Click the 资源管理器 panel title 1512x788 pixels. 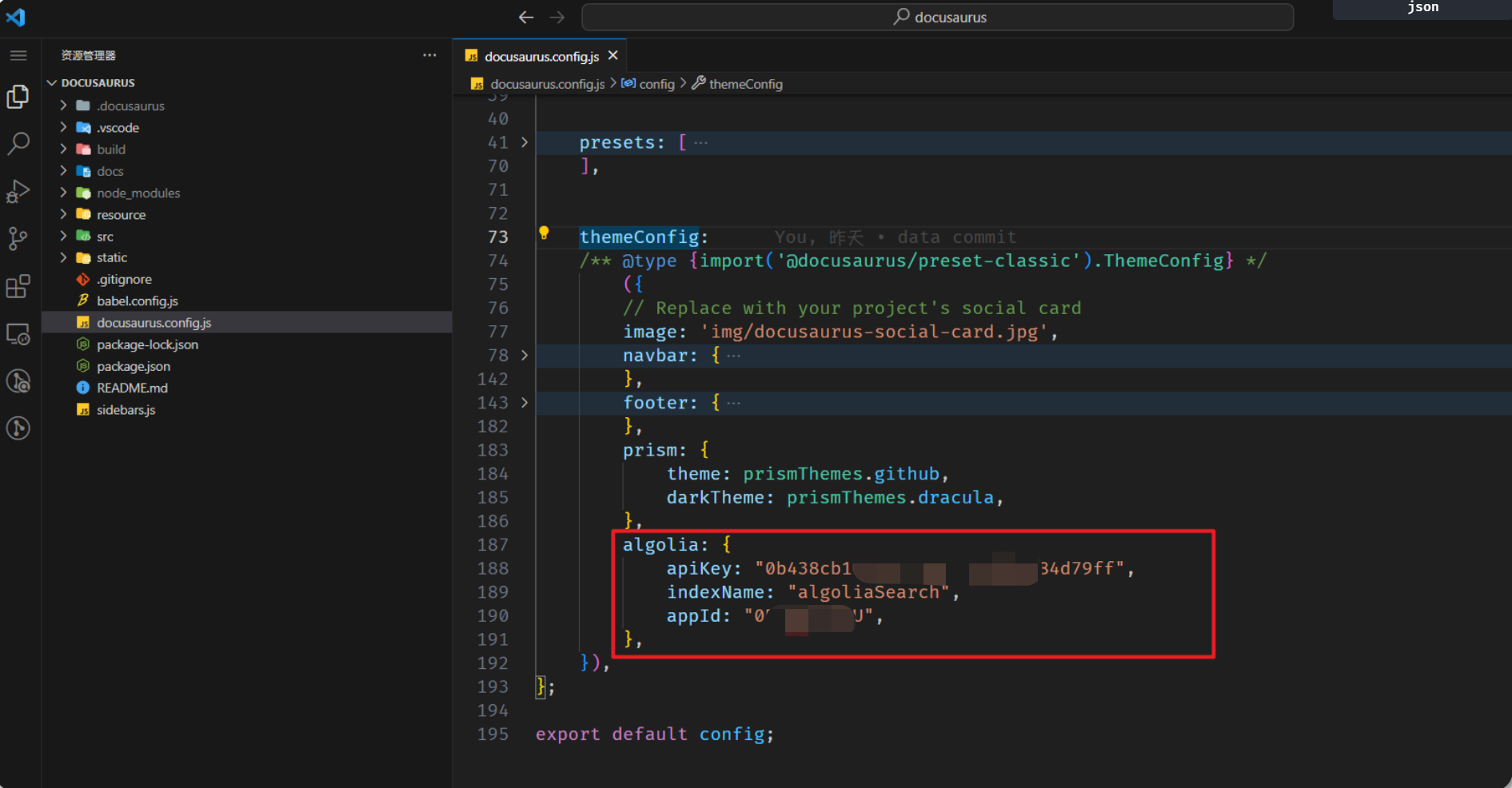[x=88, y=55]
